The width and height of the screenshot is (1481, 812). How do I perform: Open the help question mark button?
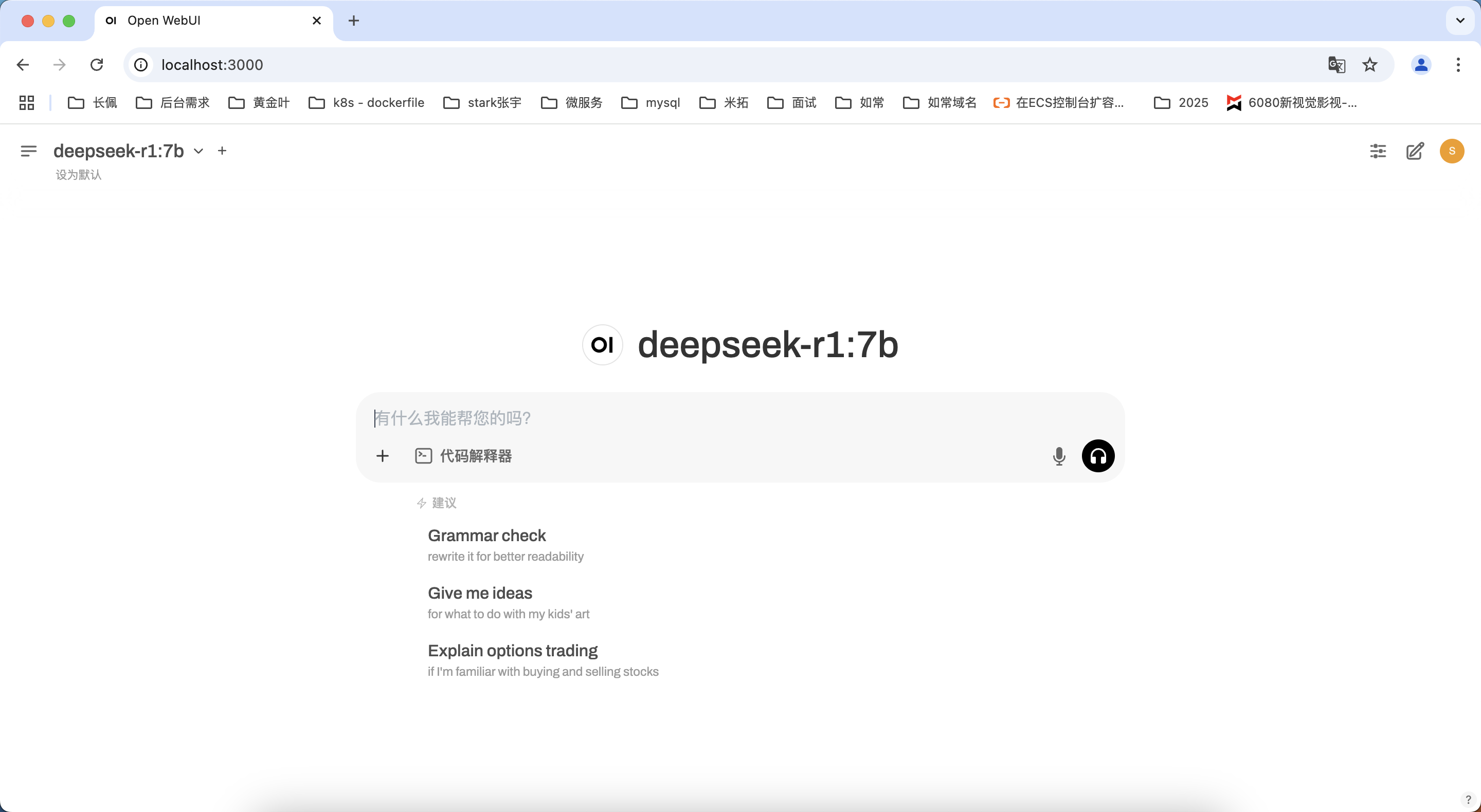point(1468,799)
